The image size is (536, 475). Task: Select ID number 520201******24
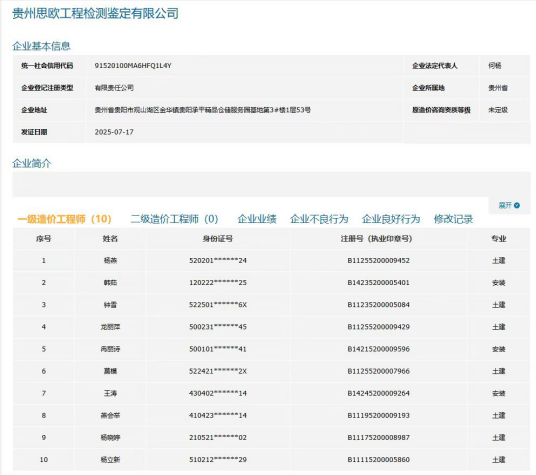(218, 260)
